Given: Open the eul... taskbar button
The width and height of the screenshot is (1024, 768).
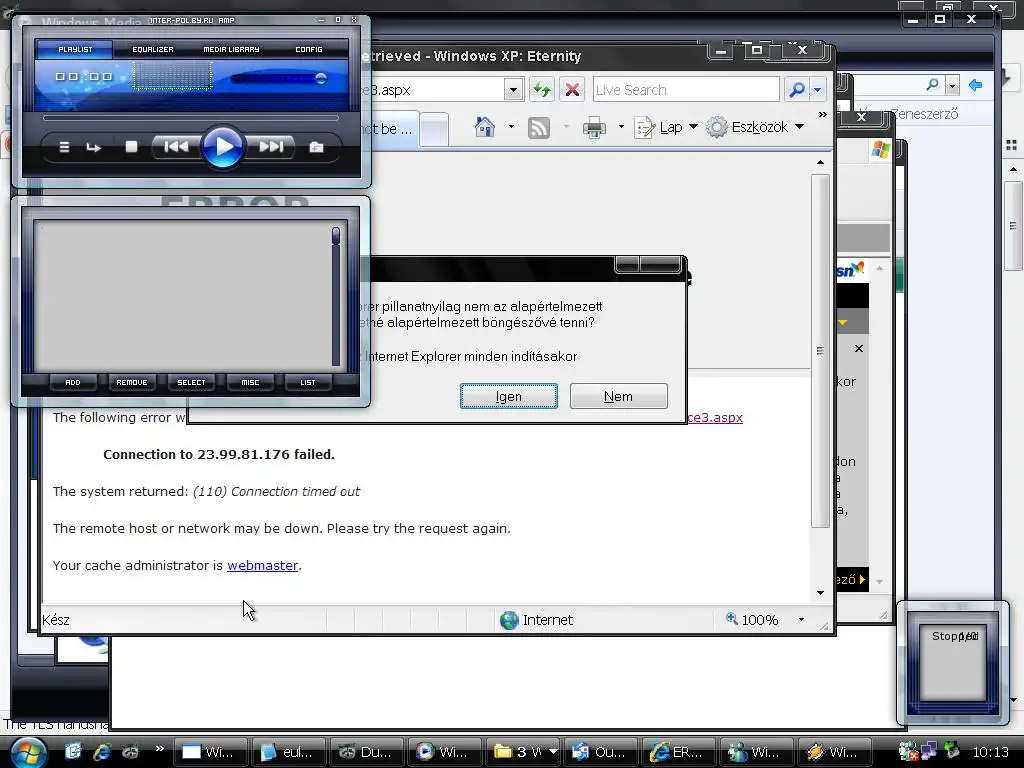Looking at the screenshot, I should (x=287, y=752).
